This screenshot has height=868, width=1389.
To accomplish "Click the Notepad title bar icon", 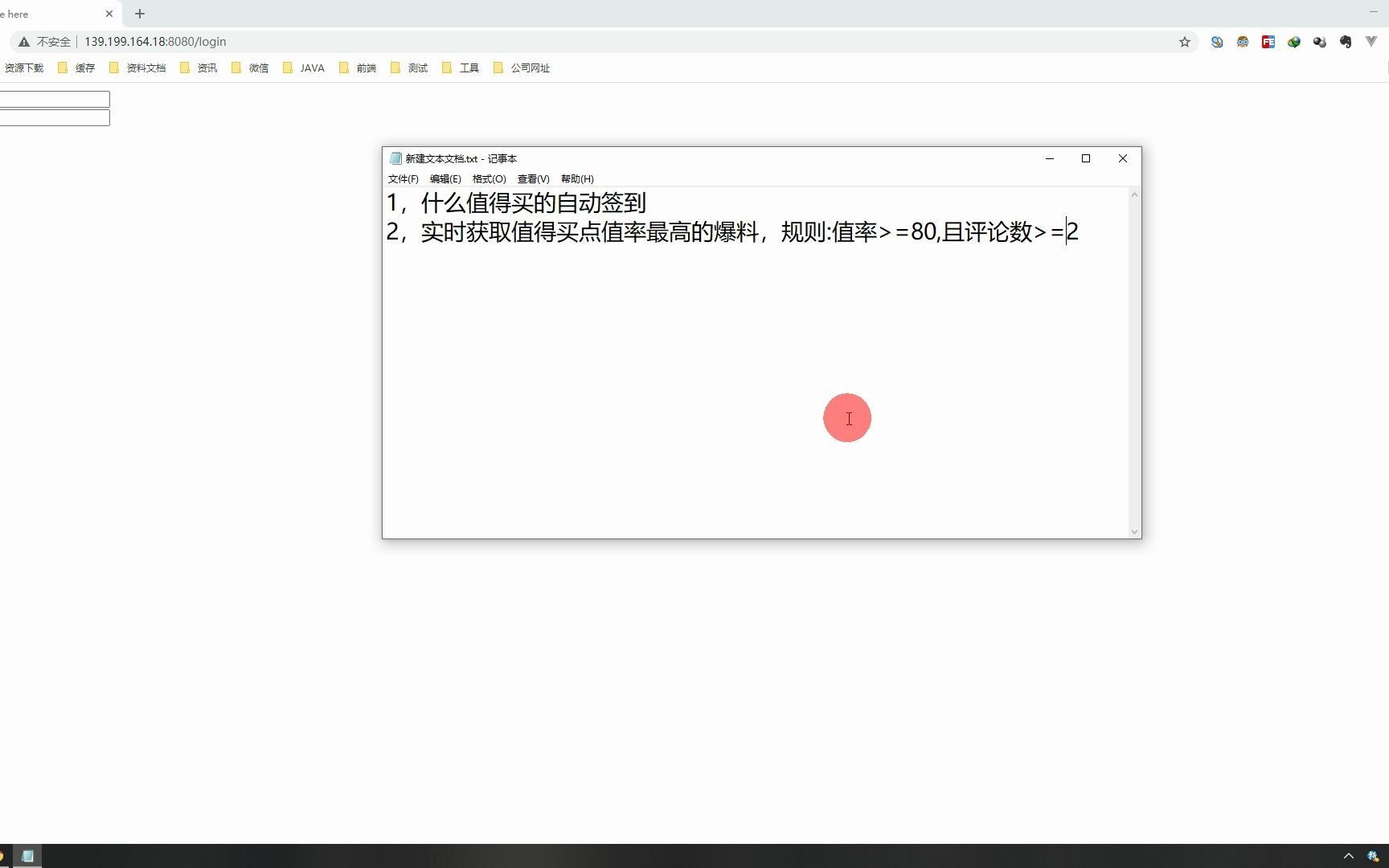I will pyautogui.click(x=395, y=158).
